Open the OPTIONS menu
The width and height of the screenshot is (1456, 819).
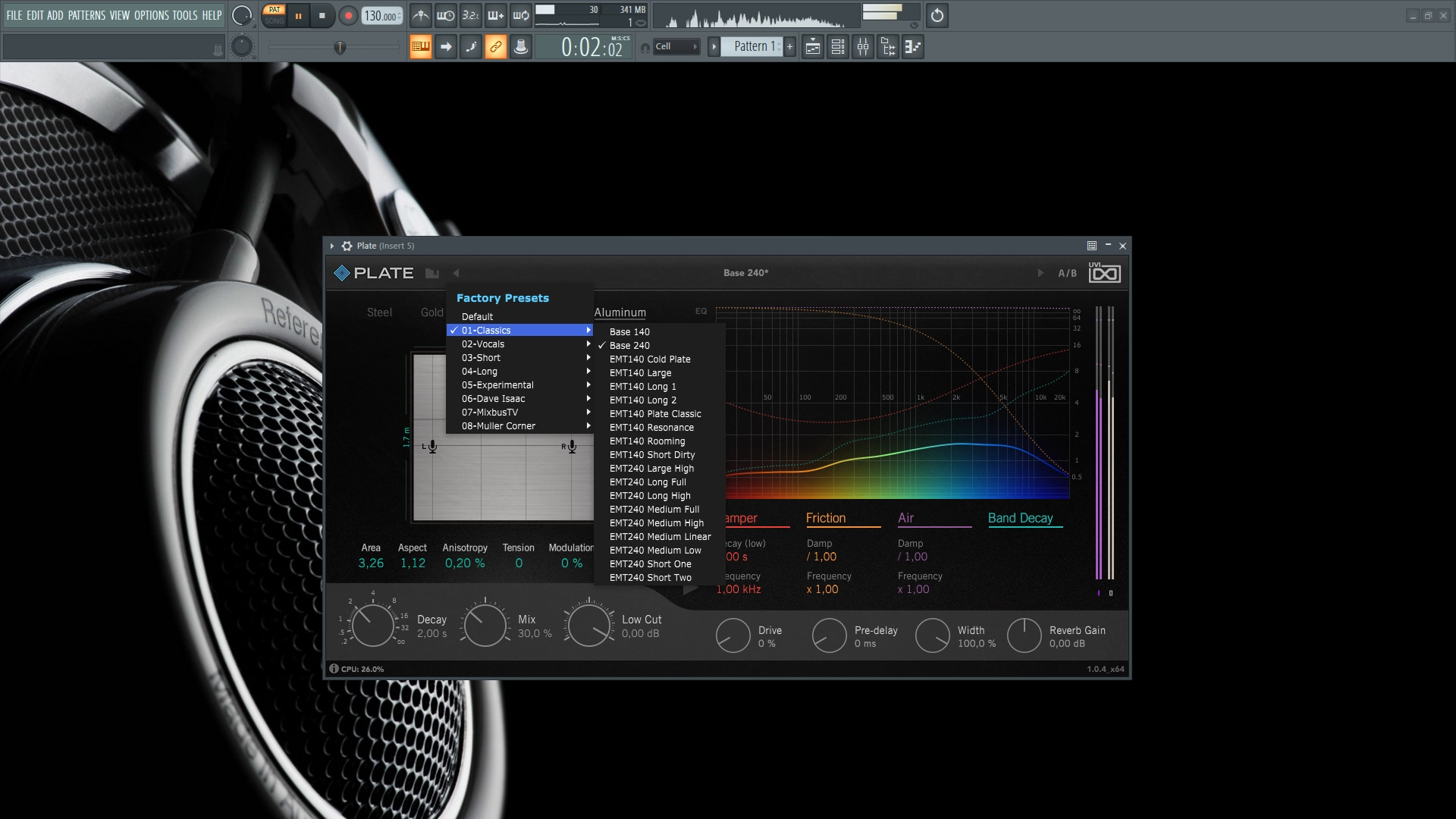[x=152, y=15]
